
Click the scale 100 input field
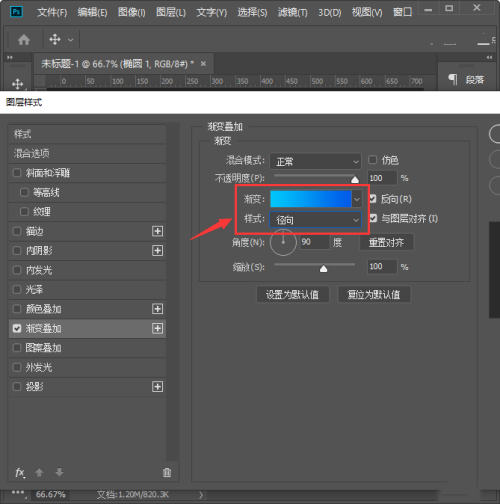click(382, 266)
